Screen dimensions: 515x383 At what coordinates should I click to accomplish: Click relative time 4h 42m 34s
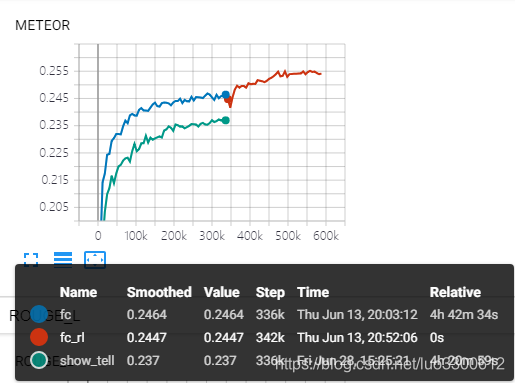[464, 315]
